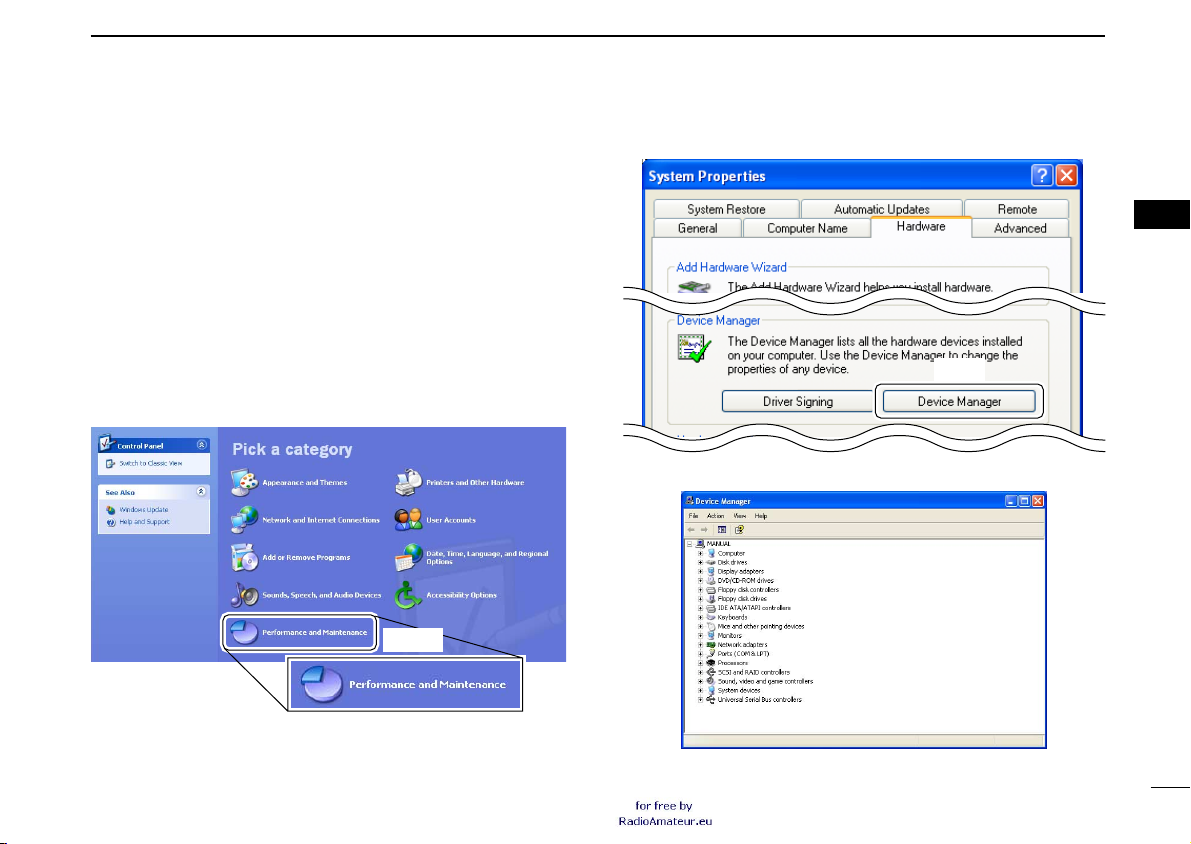Expand the Display adapters node
Screen dimensions: 1191x844
click(700, 571)
